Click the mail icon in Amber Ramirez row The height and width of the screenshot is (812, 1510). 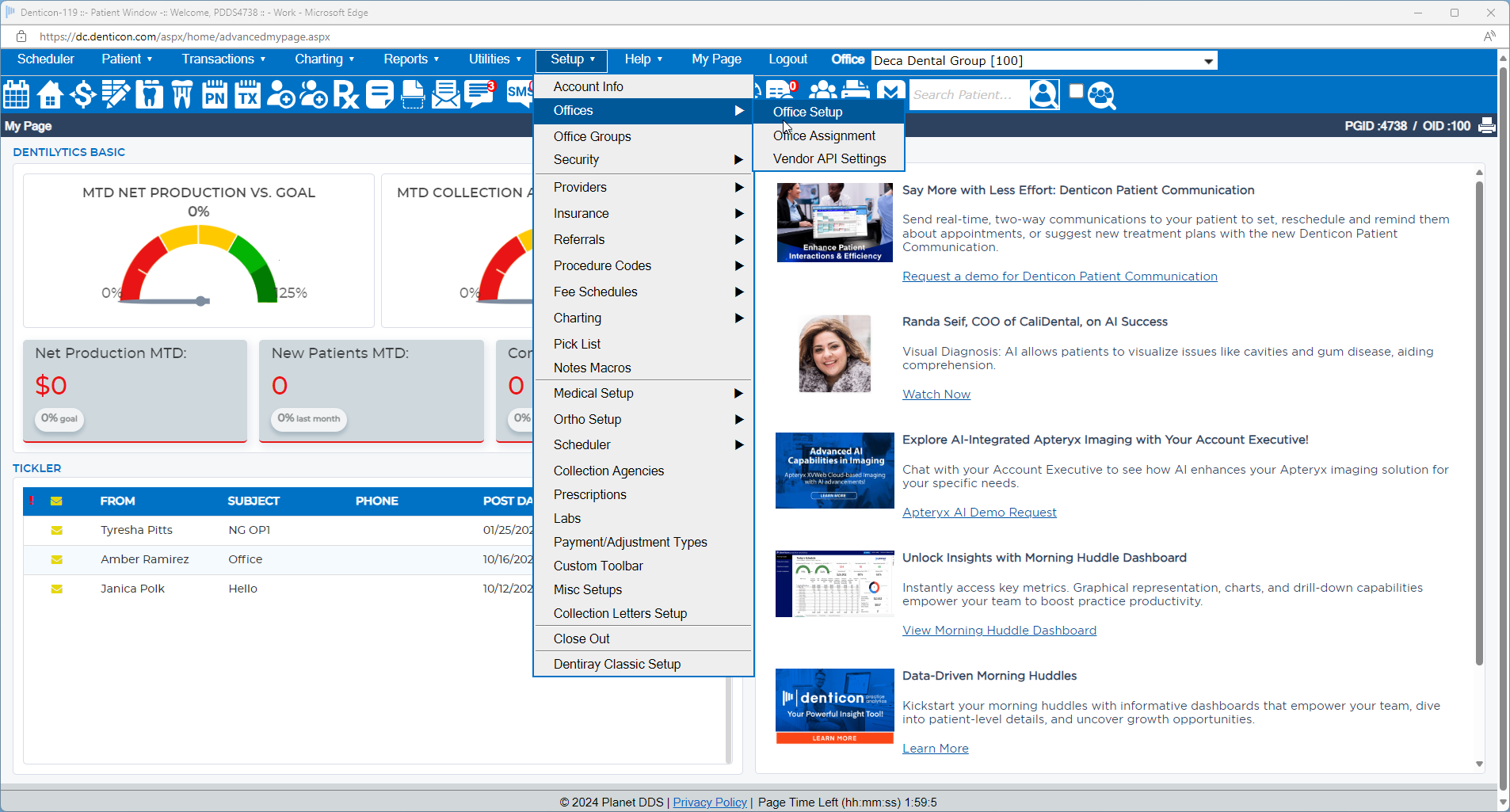click(56, 559)
